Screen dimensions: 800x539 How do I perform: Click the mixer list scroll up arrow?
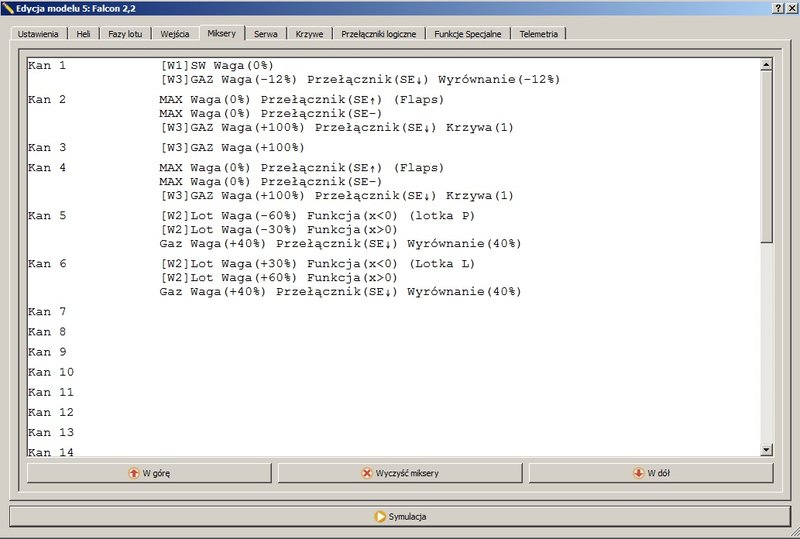(x=766, y=65)
